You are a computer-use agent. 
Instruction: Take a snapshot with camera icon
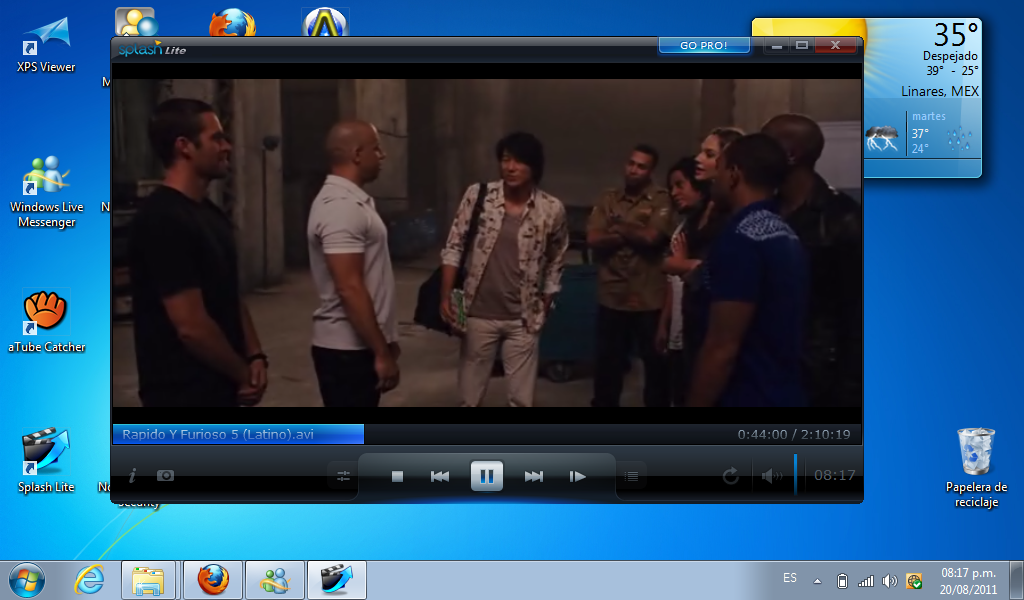(x=165, y=475)
